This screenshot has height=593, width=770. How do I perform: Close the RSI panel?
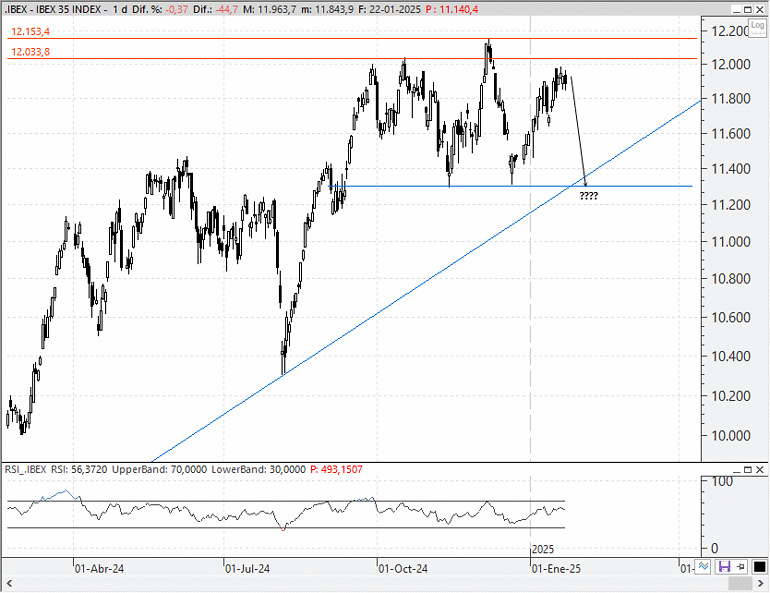pyautogui.click(x=760, y=470)
